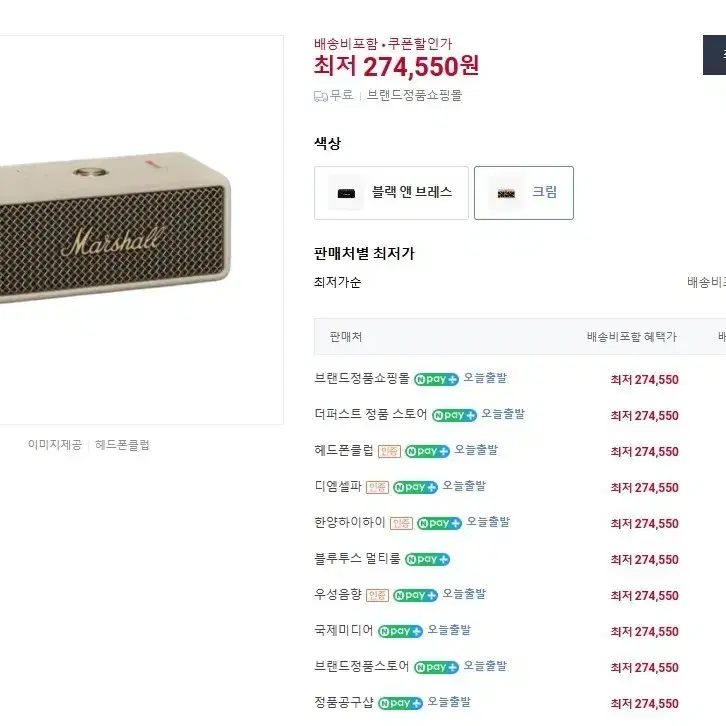This screenshot has height=726, width=726.
Task: Click the 인증 badge next to 우성음향
Action: 377,595
